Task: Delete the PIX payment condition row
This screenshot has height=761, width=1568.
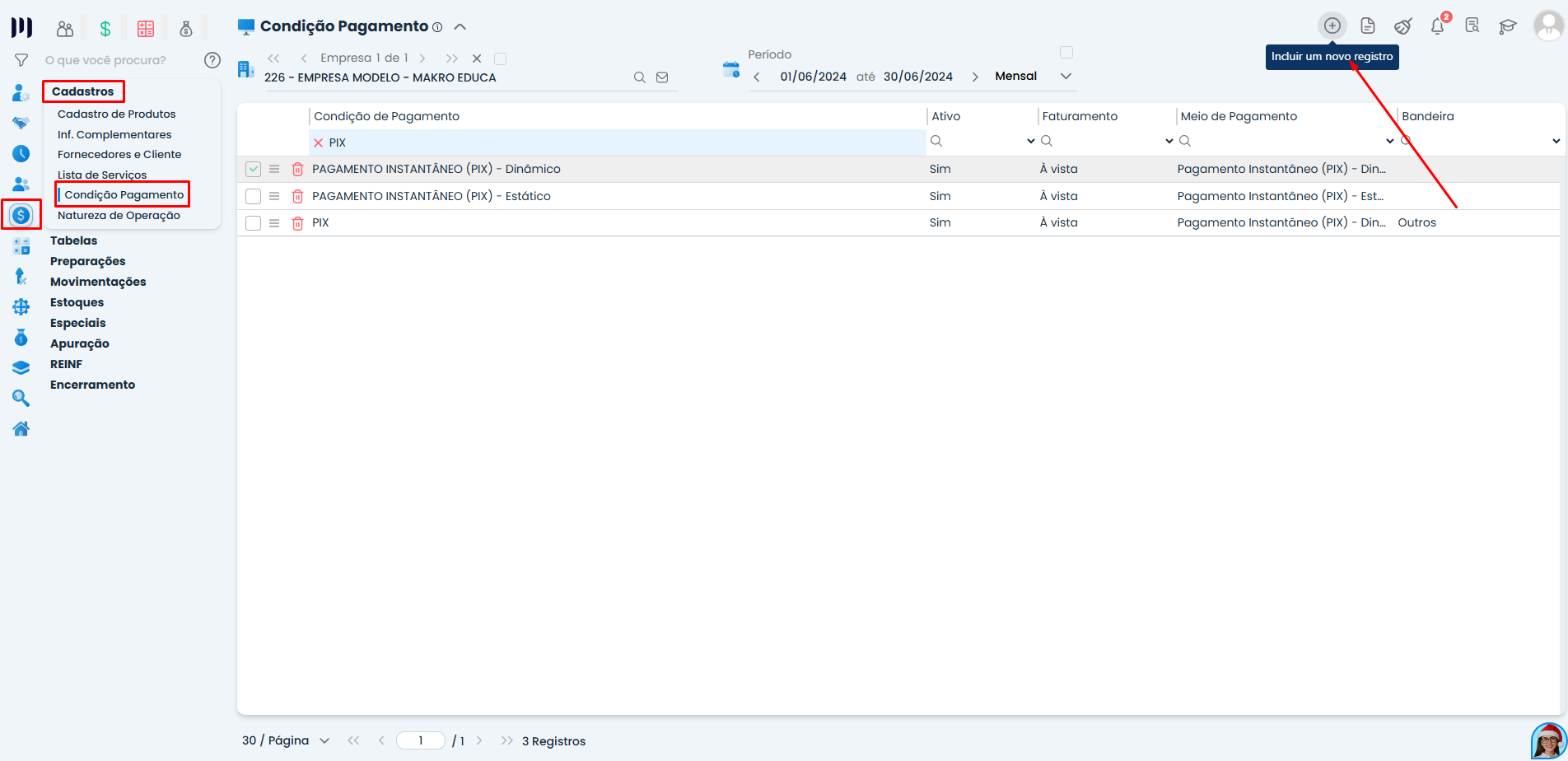Action: [298, 223]
